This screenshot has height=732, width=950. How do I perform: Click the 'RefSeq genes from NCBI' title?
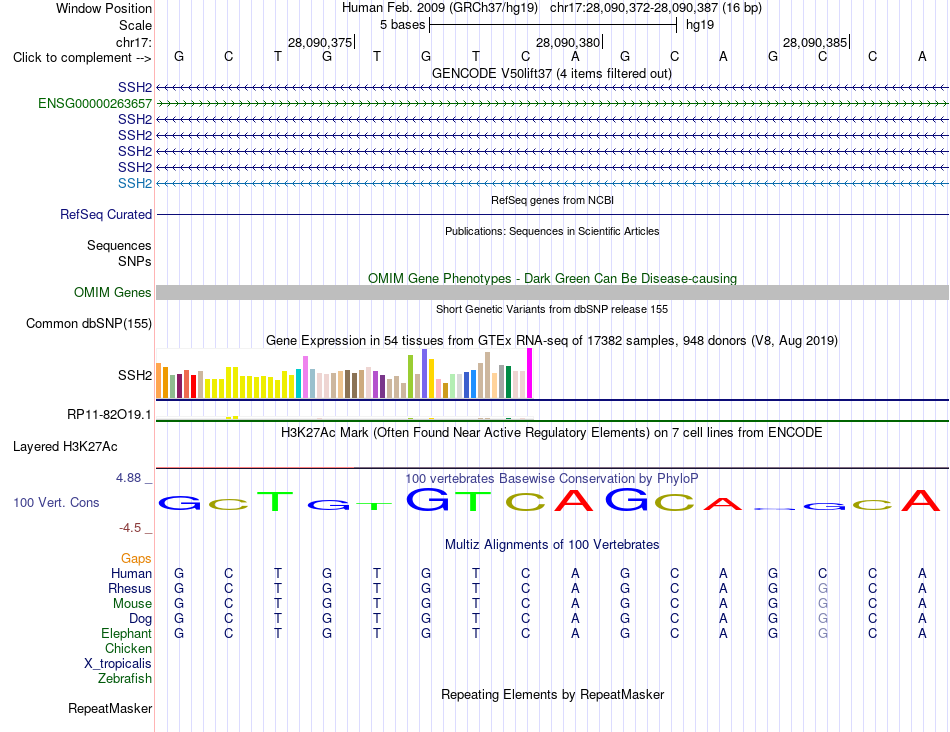[x=552, y=201]
